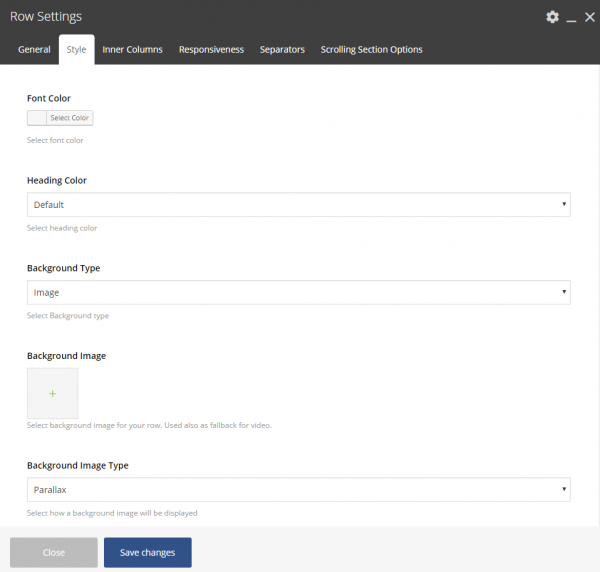
Task: Click the Font Color swatch preview
Action: [37, 118]
